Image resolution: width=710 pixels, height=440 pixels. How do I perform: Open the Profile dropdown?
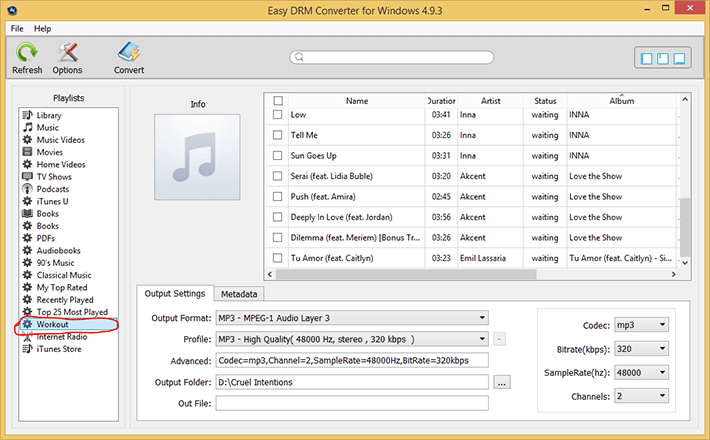click(x=352, y=339)
